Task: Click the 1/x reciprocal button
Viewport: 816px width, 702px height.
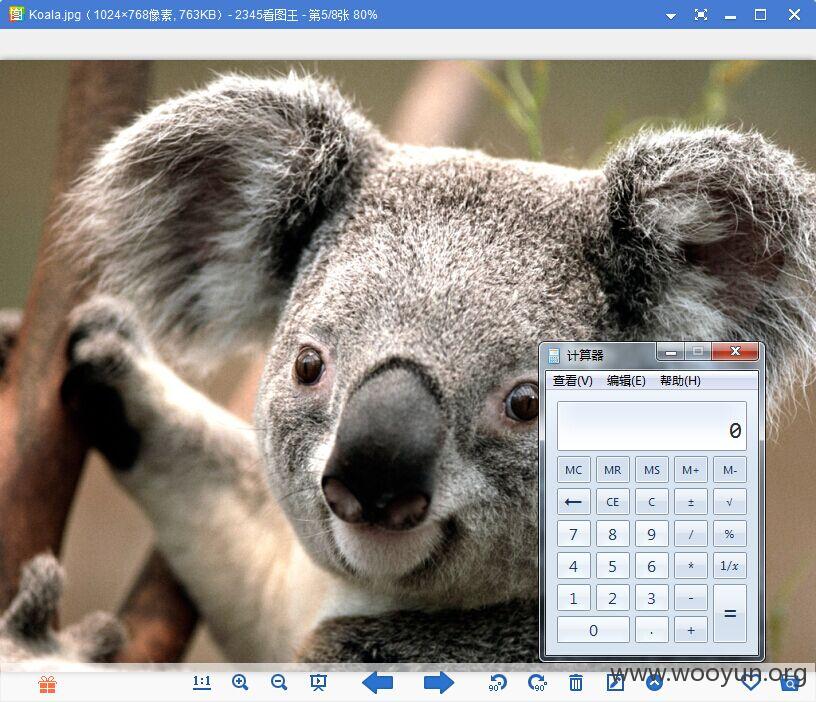Action: pyautogui.click(x=730, y=566)
